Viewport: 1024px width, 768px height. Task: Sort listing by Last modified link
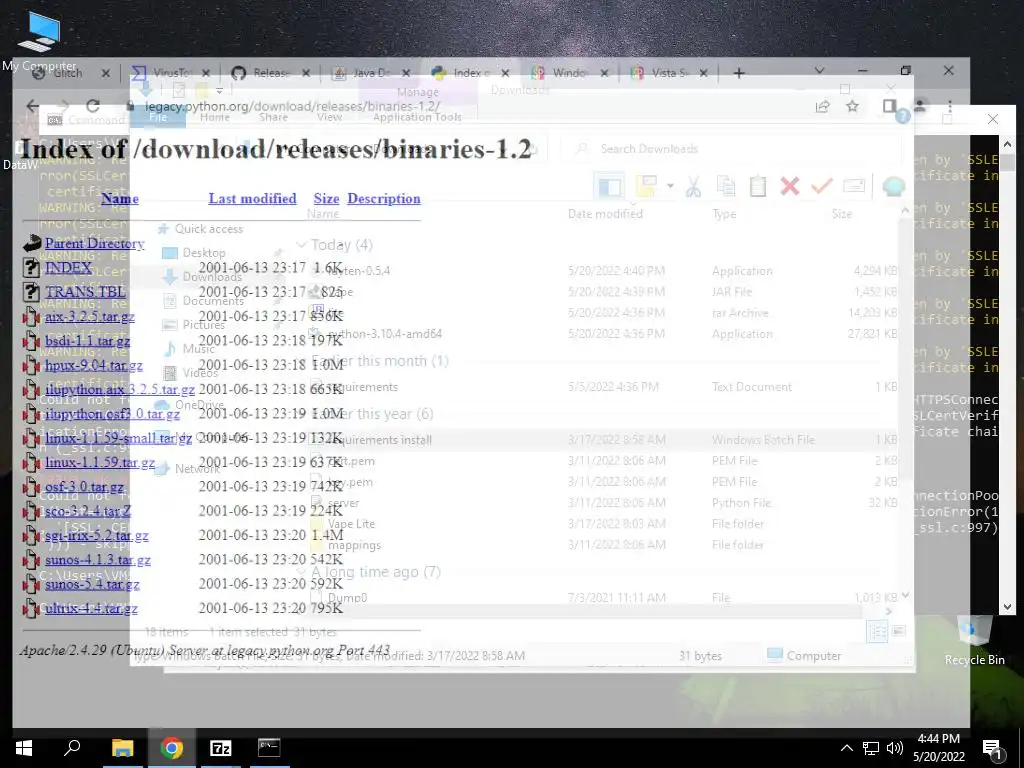coord(252,199)
